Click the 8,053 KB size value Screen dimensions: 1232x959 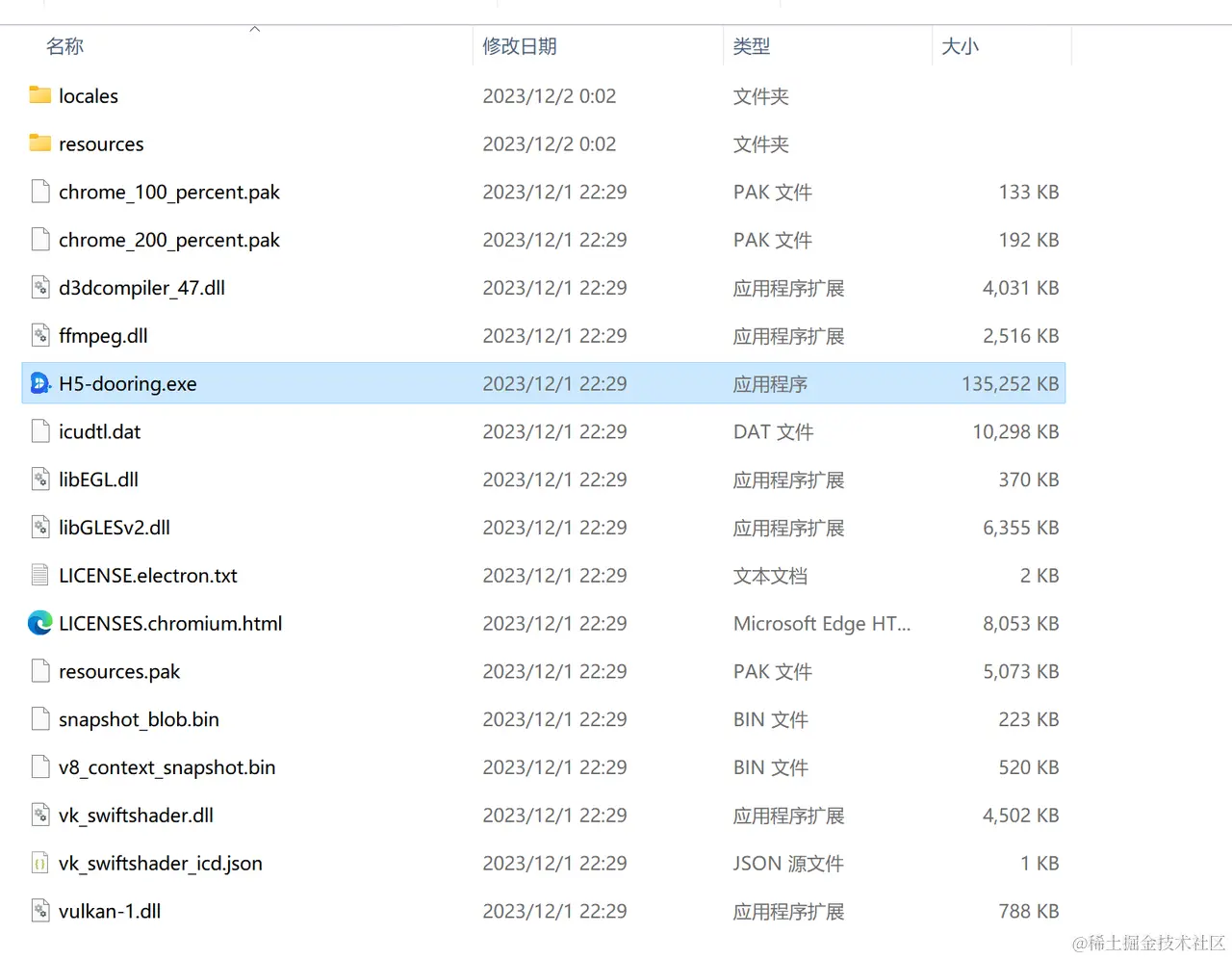[x=1020, y=624]
